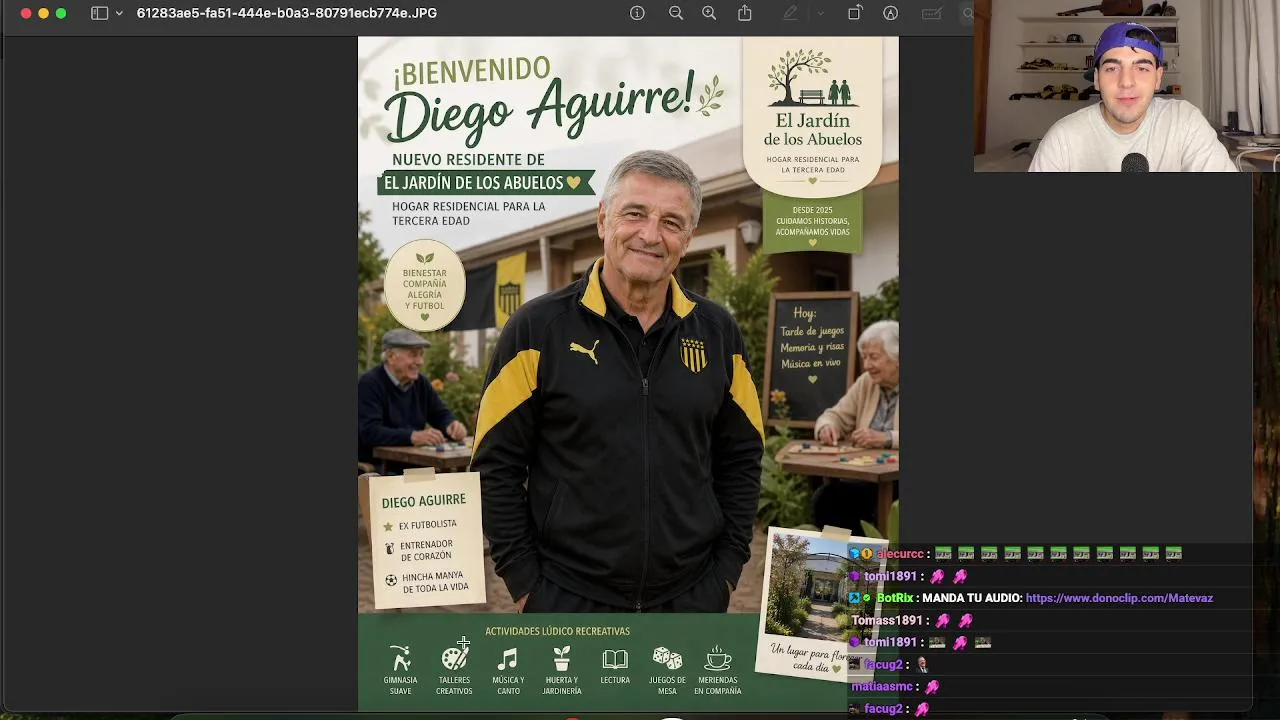Expand the sidebar view options chevron
1280x720 pixels.
[x=120, y=13]
